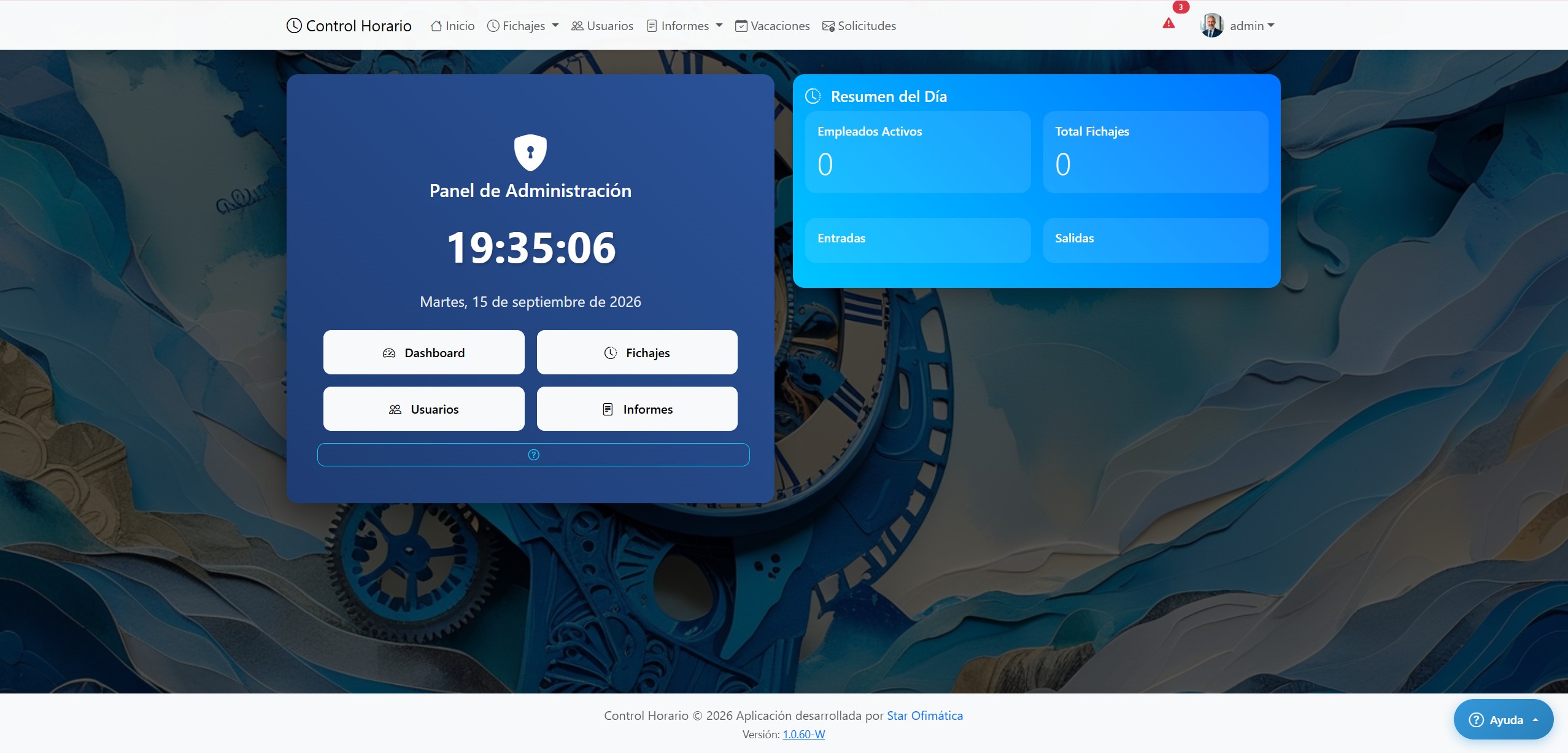Go to Usuarios in the navbar
1568x753 pixels.
click(x=603, y=26)
